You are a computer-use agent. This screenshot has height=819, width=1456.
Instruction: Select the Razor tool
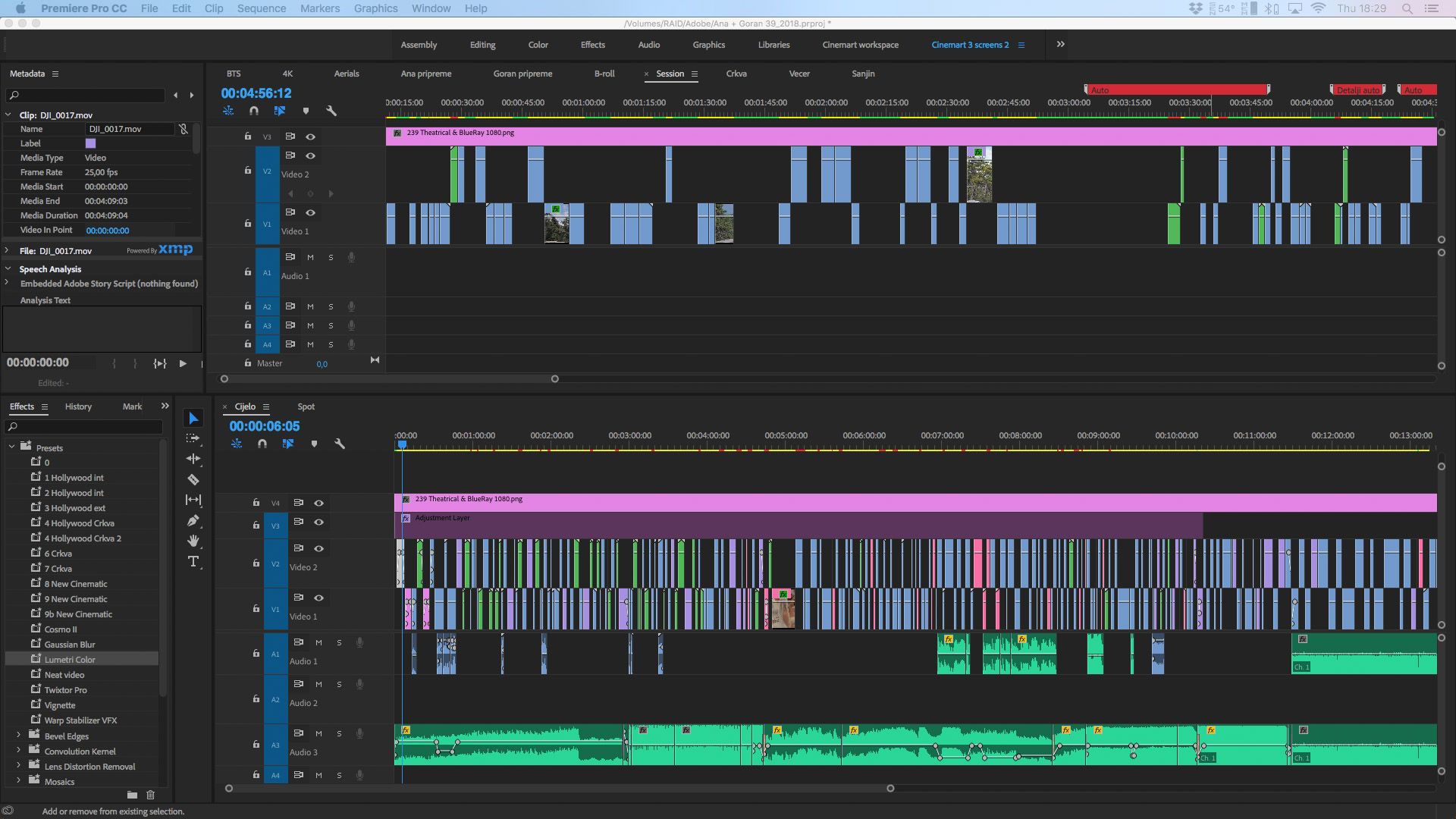[x=193, y=479]
